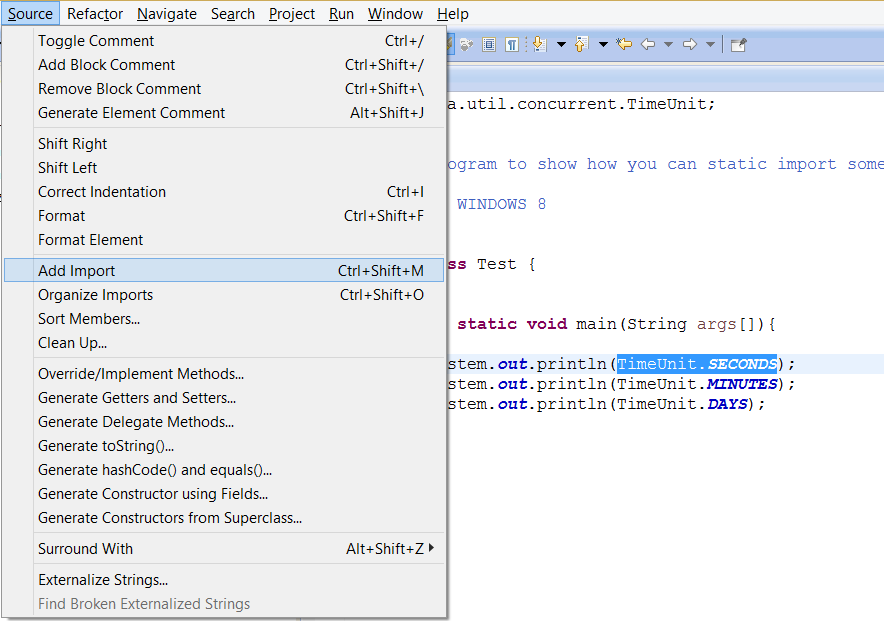This screenshot has height=621, width=884.
Task: Click Forward navigation arrow icon
Action: [x=689, y=44]
